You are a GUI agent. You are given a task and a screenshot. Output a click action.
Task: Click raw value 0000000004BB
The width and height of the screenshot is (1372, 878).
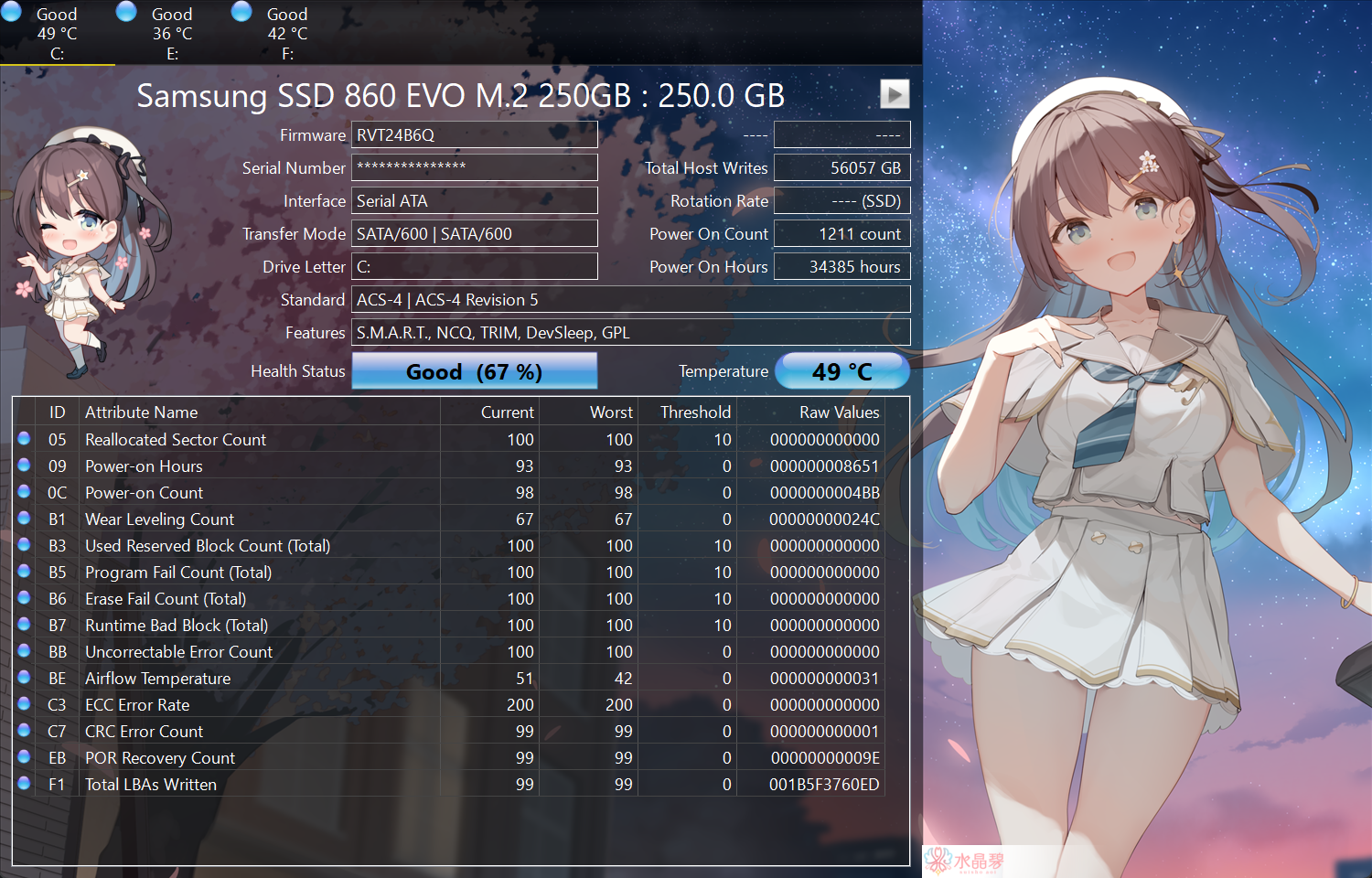pos(825,493)
